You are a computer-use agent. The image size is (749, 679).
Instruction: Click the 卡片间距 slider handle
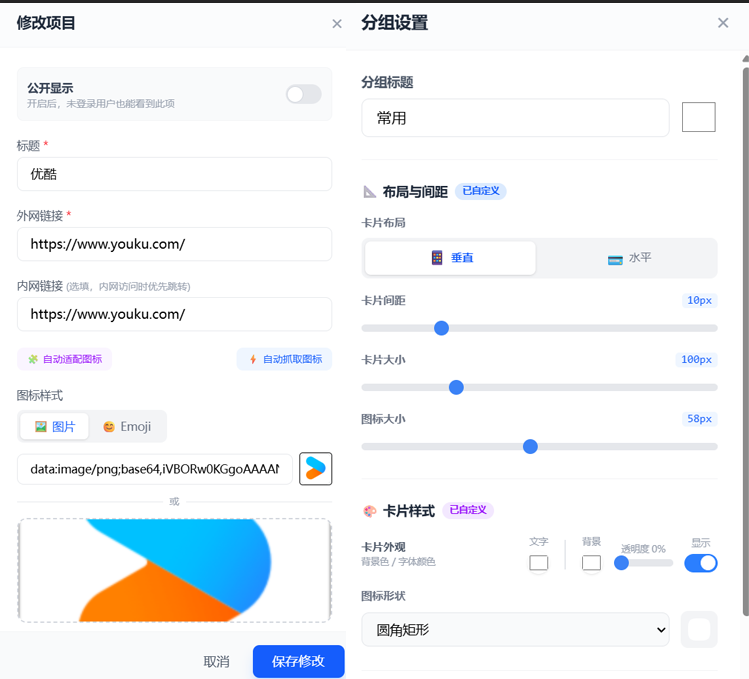pos(441,328)
